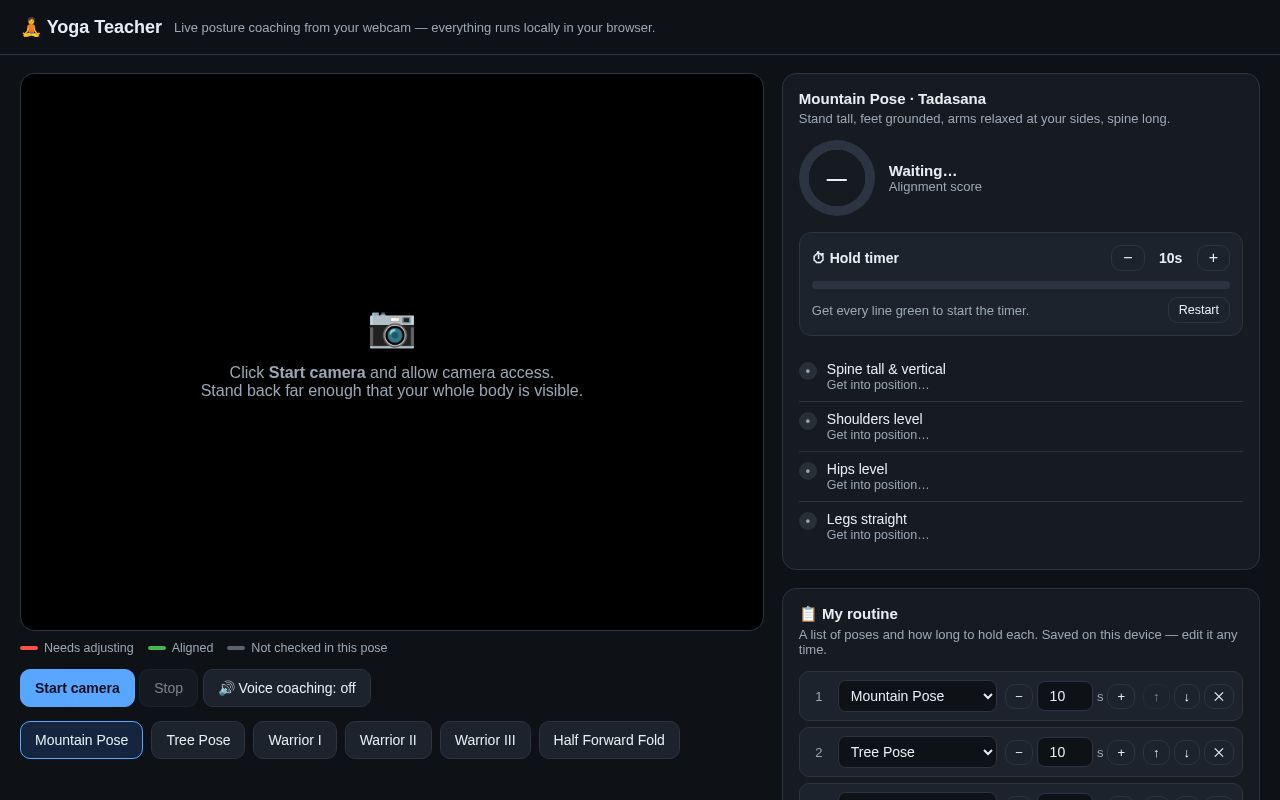Click the My routine heading
1280x800 pixels.
[x=848, y=613]
